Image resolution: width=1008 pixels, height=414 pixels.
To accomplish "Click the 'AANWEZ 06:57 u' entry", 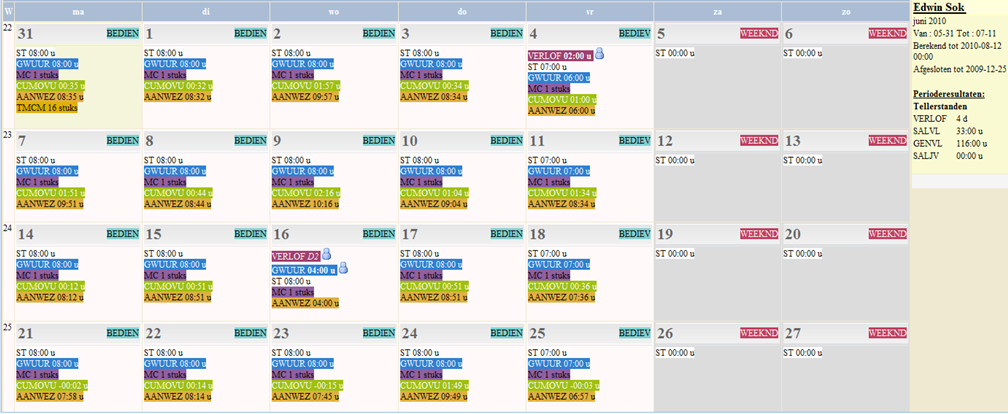I will 561,396.
